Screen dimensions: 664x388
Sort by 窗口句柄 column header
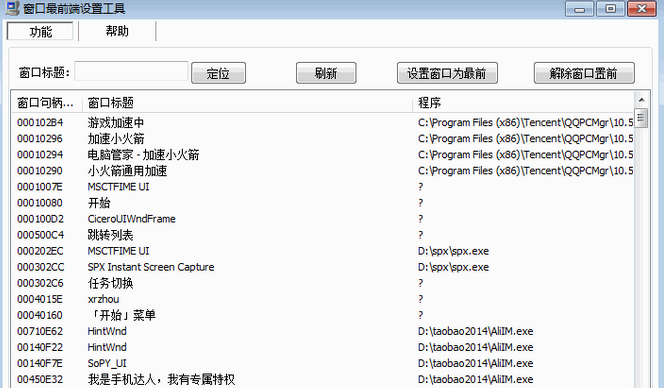(47, 103)
